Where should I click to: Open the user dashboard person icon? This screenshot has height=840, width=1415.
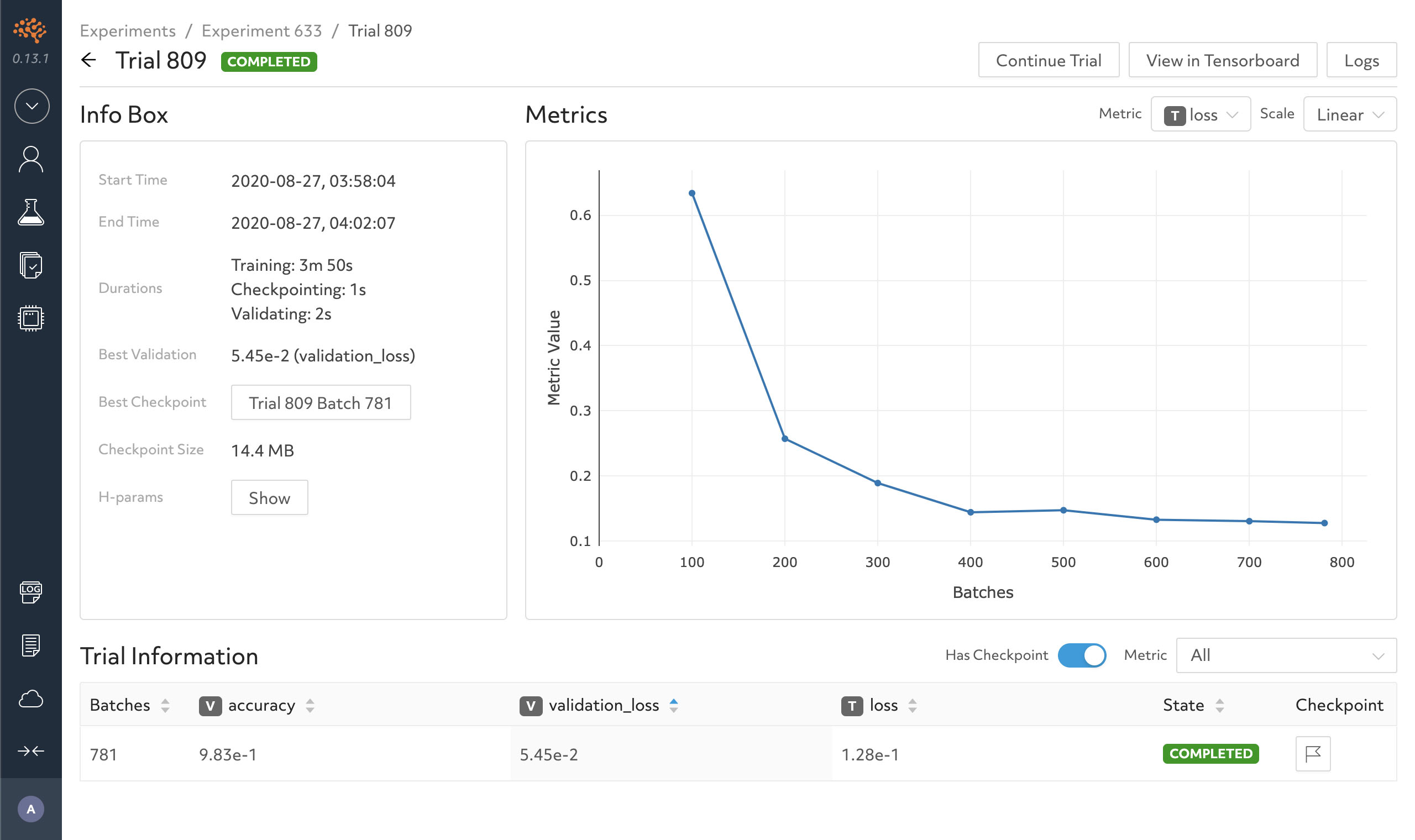(31, 159)
